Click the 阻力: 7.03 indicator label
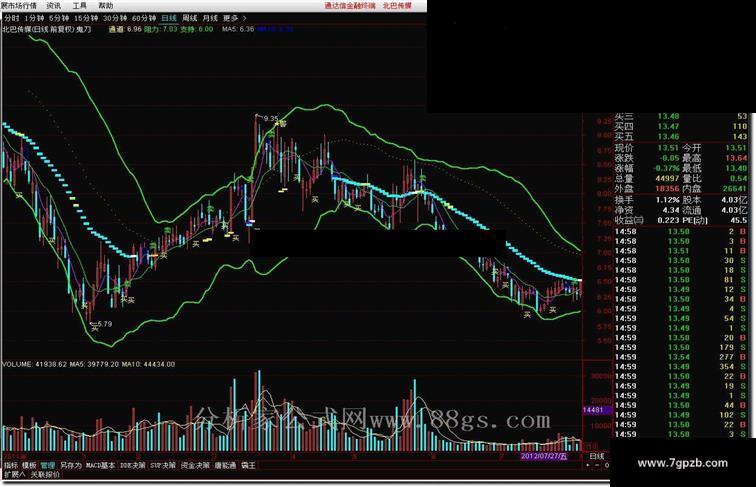The image size is (756, 487). pyautogui.click(x=161, y=29)
